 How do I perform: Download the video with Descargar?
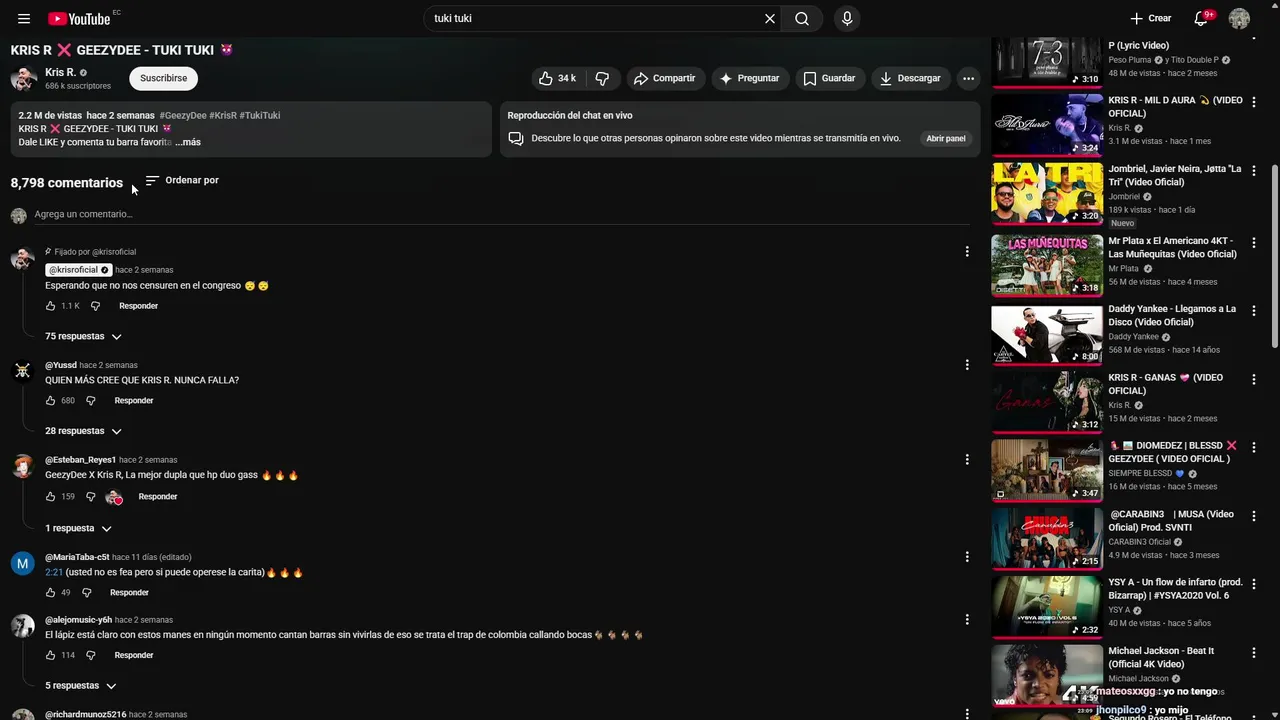909,78
